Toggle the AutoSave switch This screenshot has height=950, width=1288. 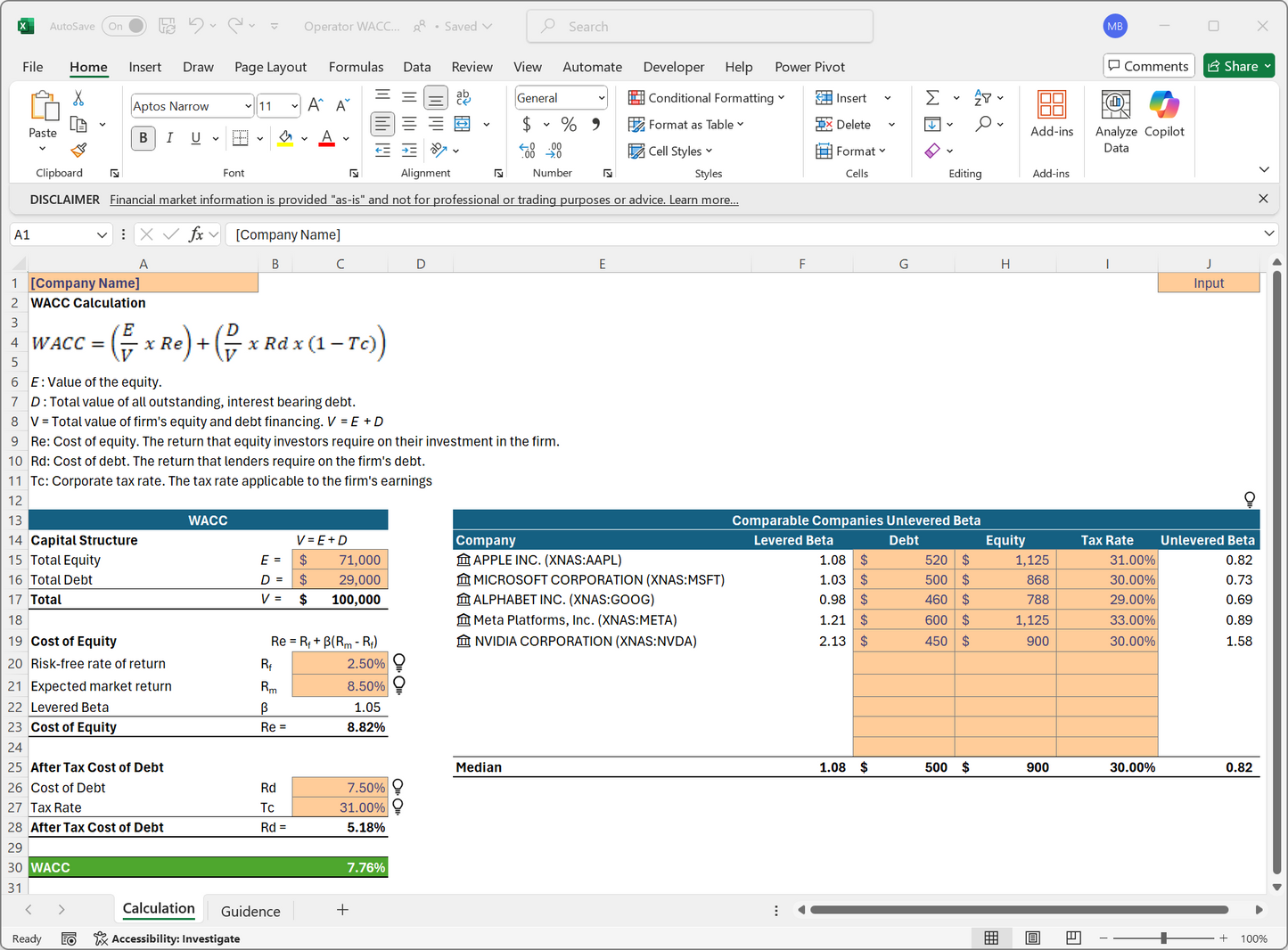coord(125,26)
